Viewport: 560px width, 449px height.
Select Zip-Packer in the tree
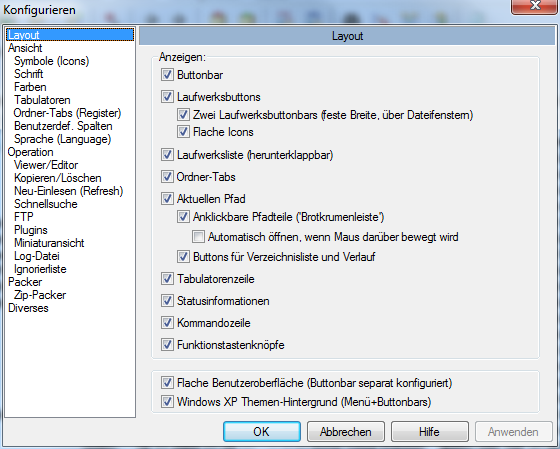point(40,295)
